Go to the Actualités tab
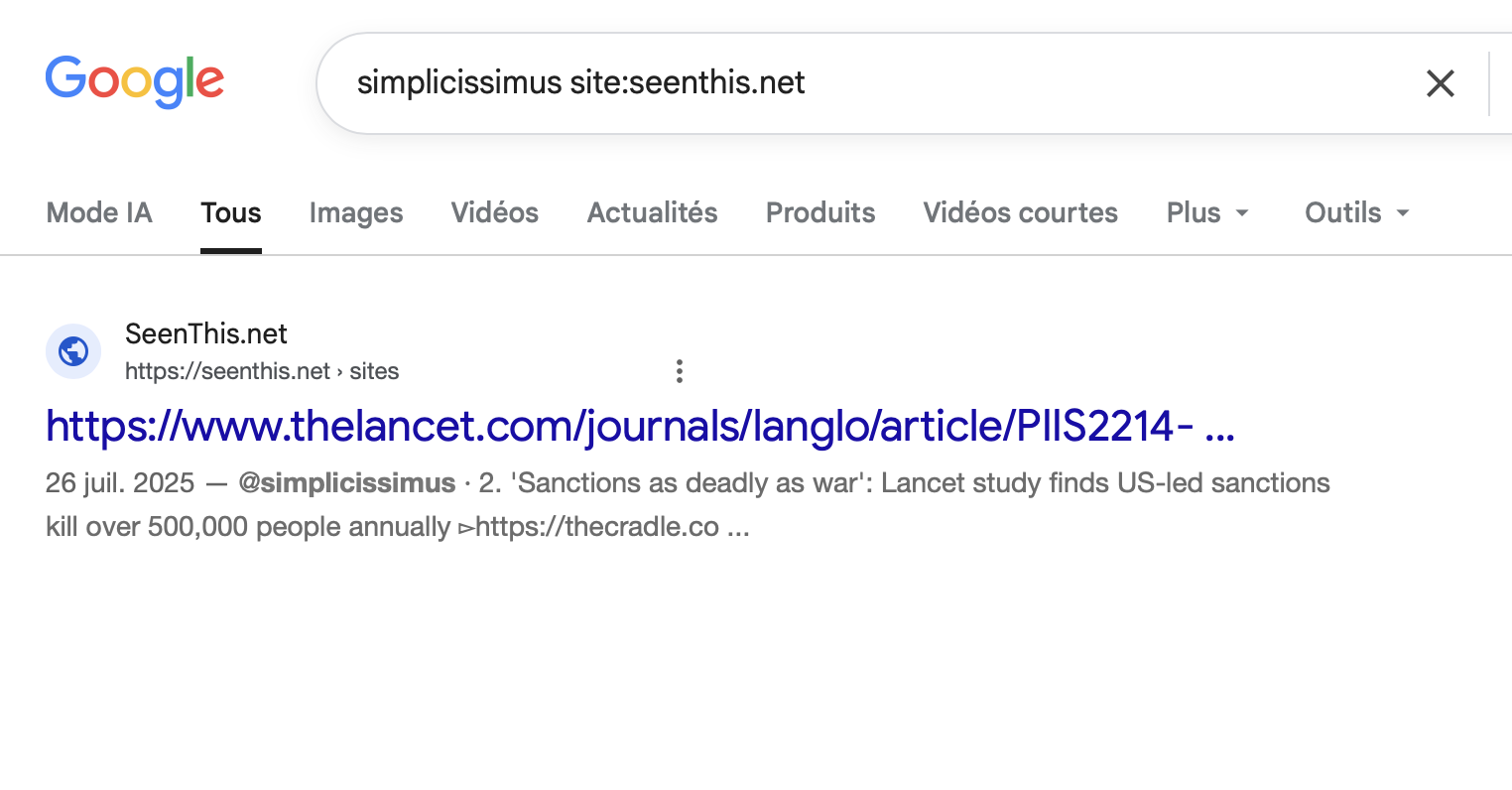Image resolution: width=1512 pixels, height=790 pixels. coord(653,212)
